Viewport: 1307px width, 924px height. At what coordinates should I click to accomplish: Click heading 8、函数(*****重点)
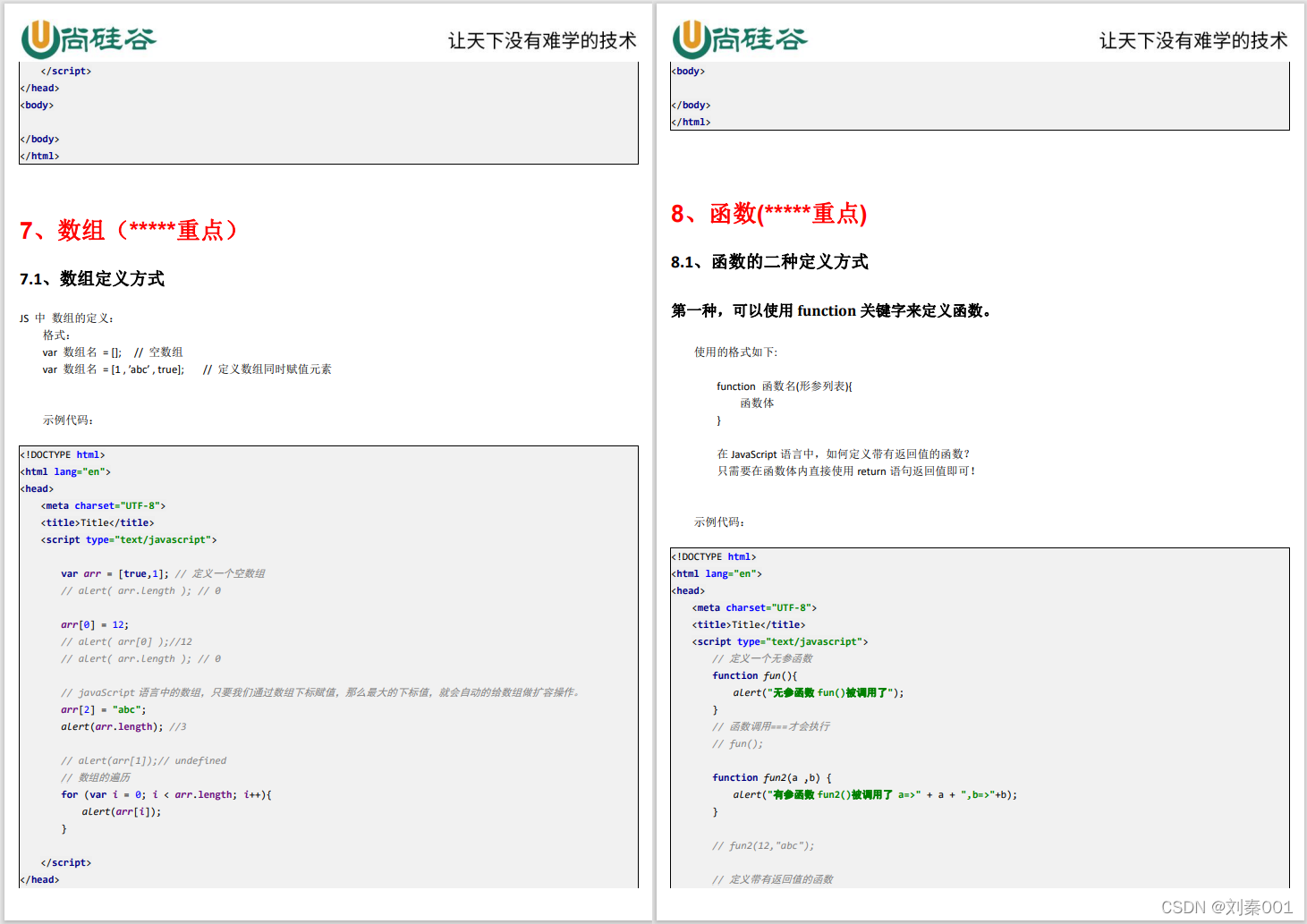[769, 214]
